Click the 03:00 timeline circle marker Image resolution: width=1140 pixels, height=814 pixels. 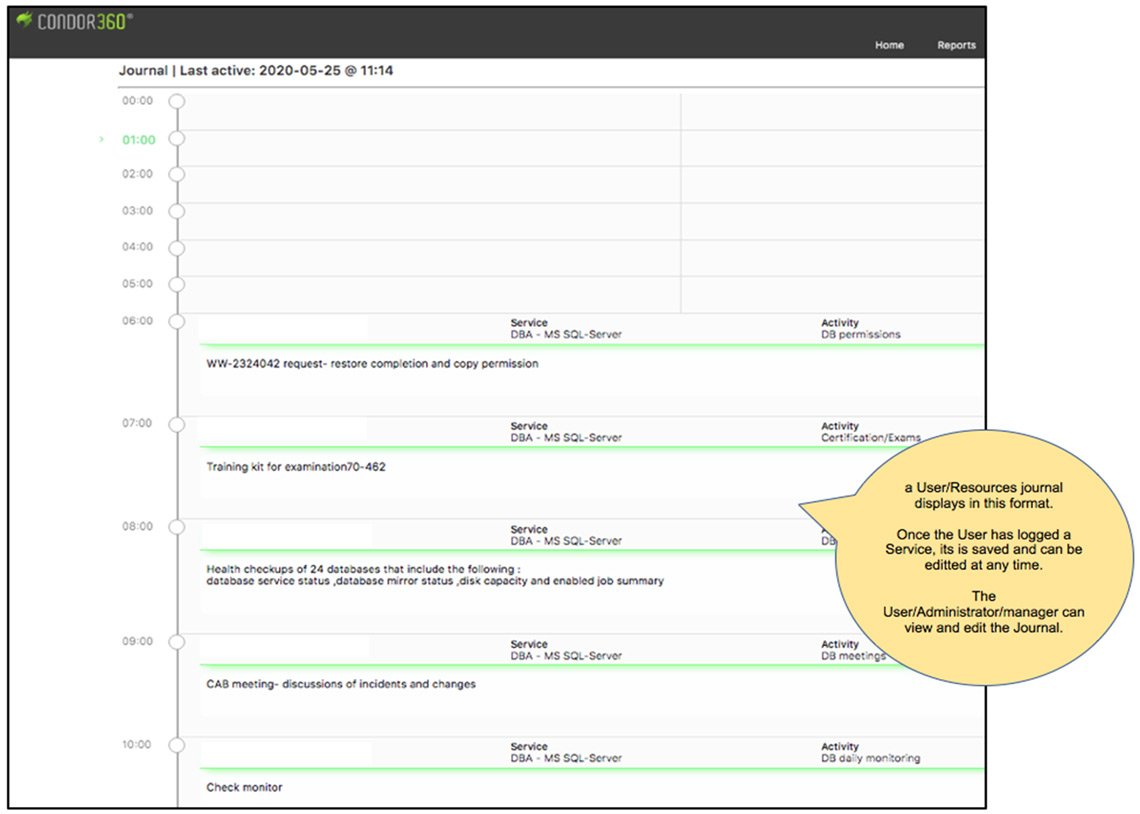(x=177, y=211)
